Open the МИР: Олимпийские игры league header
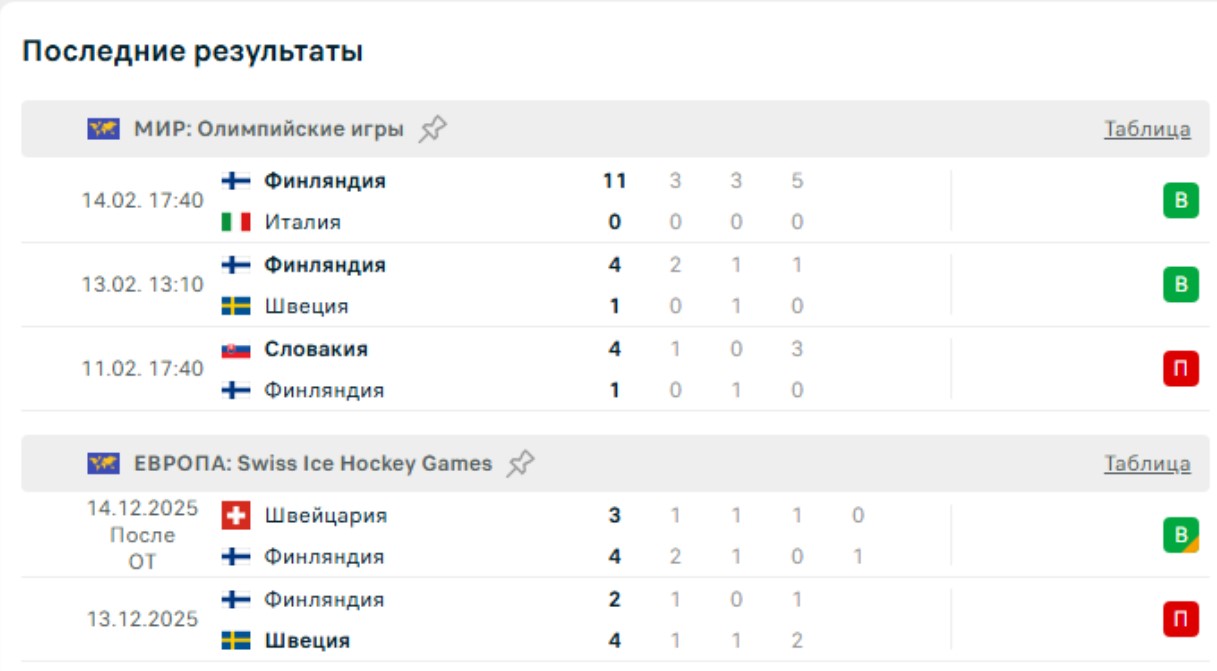1217x671 pixels. pos(269,129)
